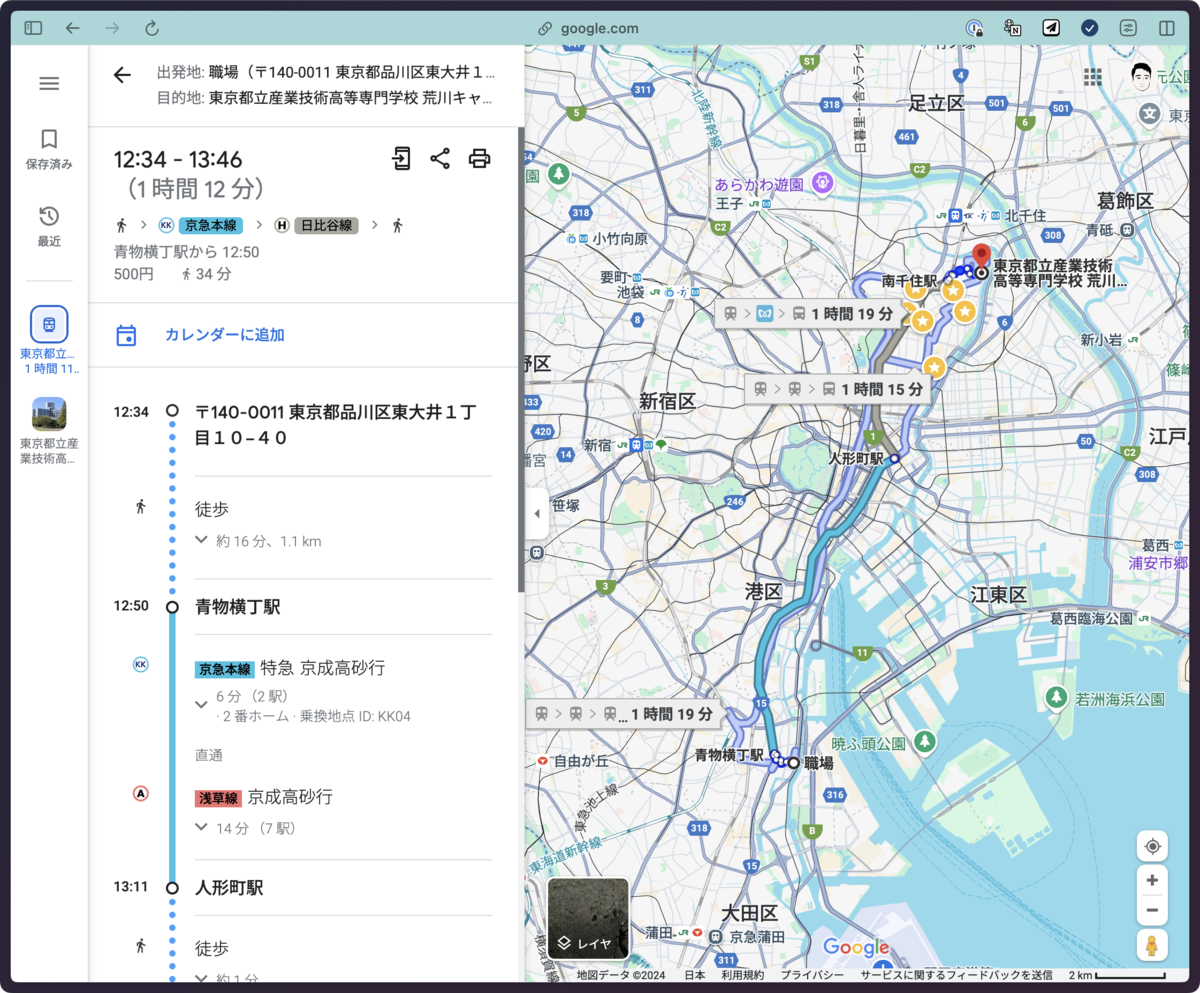Screen dimensions: 1200x993
Task: Open the checkmark browser extension
Action: coord(1090,28)
